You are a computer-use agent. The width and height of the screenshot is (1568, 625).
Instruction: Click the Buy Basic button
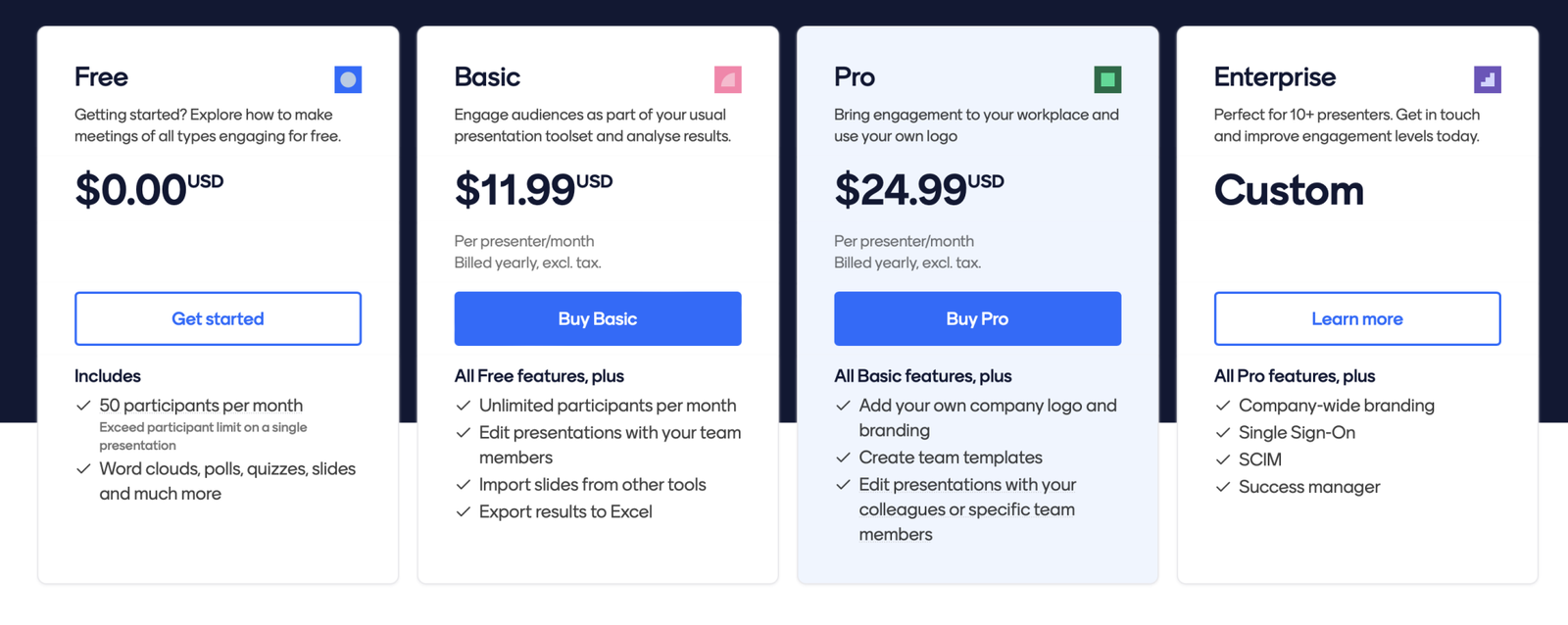point(598,318)
